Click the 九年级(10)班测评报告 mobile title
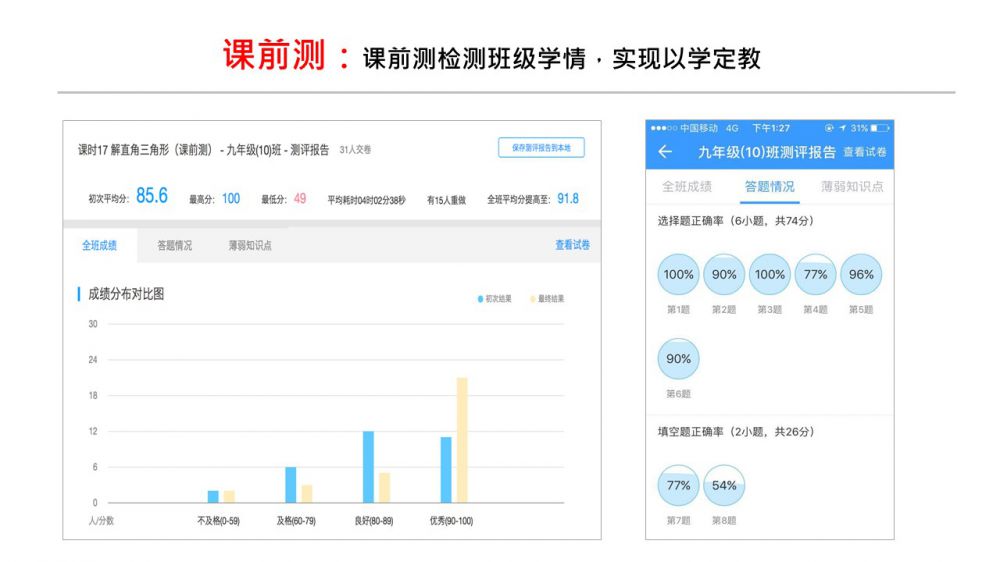 [x=767, y=152]
